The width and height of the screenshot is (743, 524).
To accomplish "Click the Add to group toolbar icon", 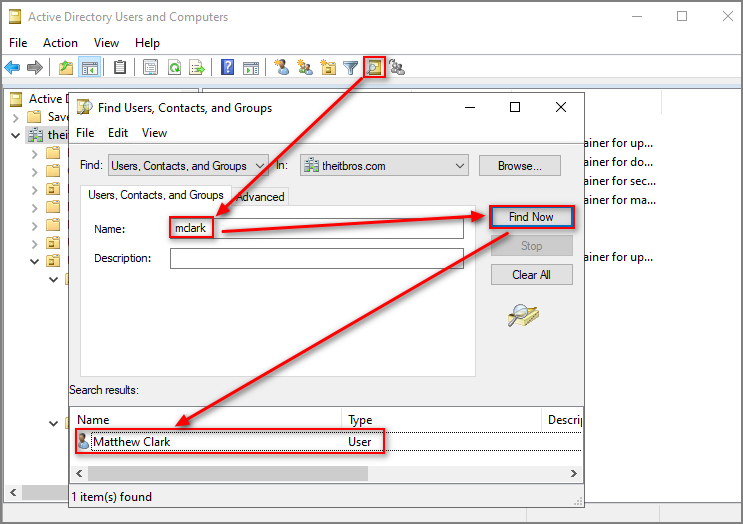I will (397, 67).
